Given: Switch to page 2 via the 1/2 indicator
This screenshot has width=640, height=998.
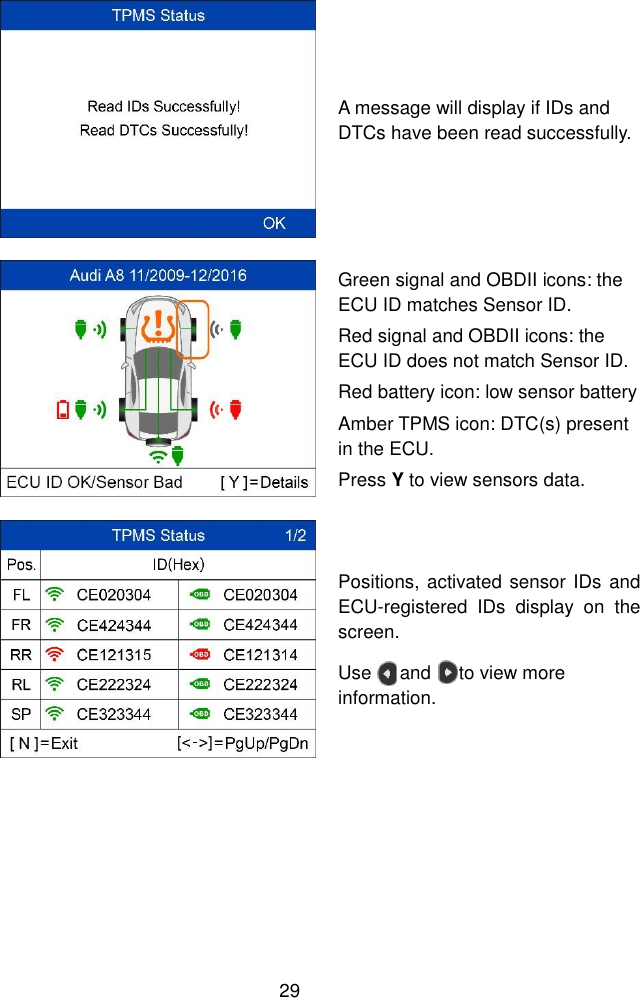Looking at the screenshot, I should [294, 535].
